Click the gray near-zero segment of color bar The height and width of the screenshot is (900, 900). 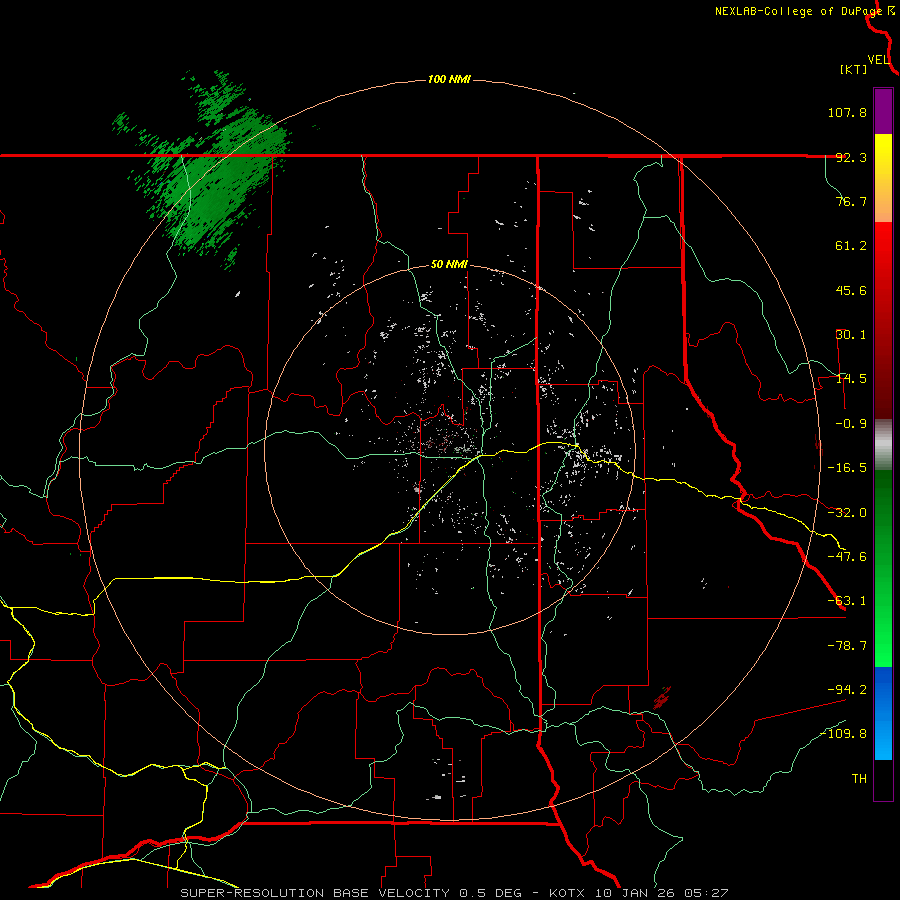coord(883,445)
